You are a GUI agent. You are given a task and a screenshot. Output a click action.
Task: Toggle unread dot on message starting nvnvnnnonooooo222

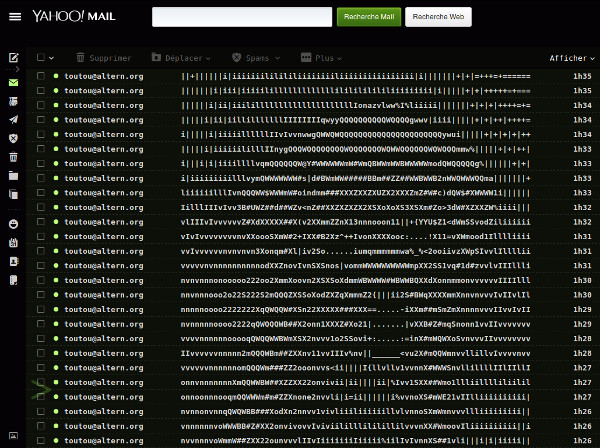click(x=56, y=280)
